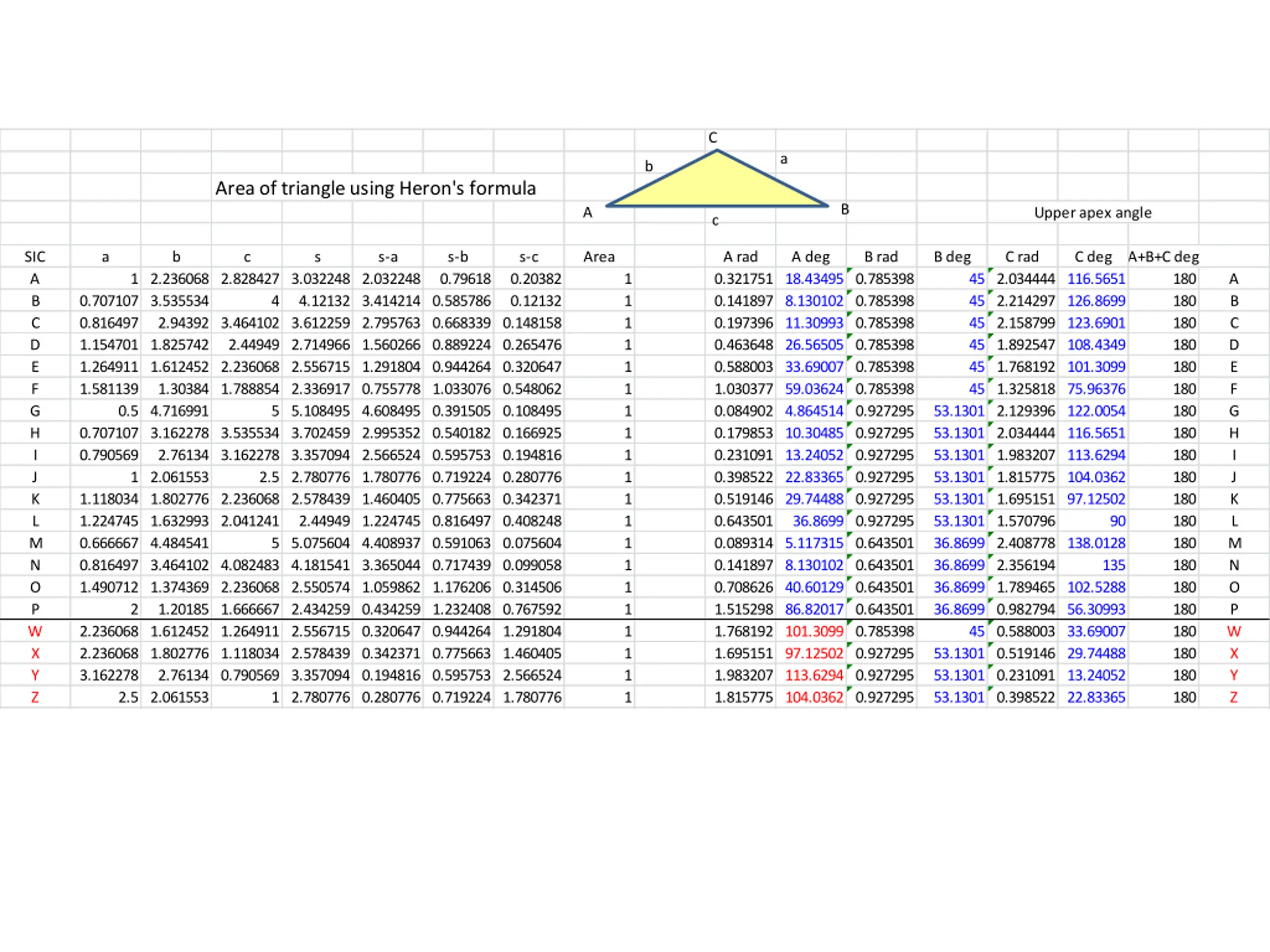
Task: Click cell value 3.702459 in row H
Action: tap(320, 433)
